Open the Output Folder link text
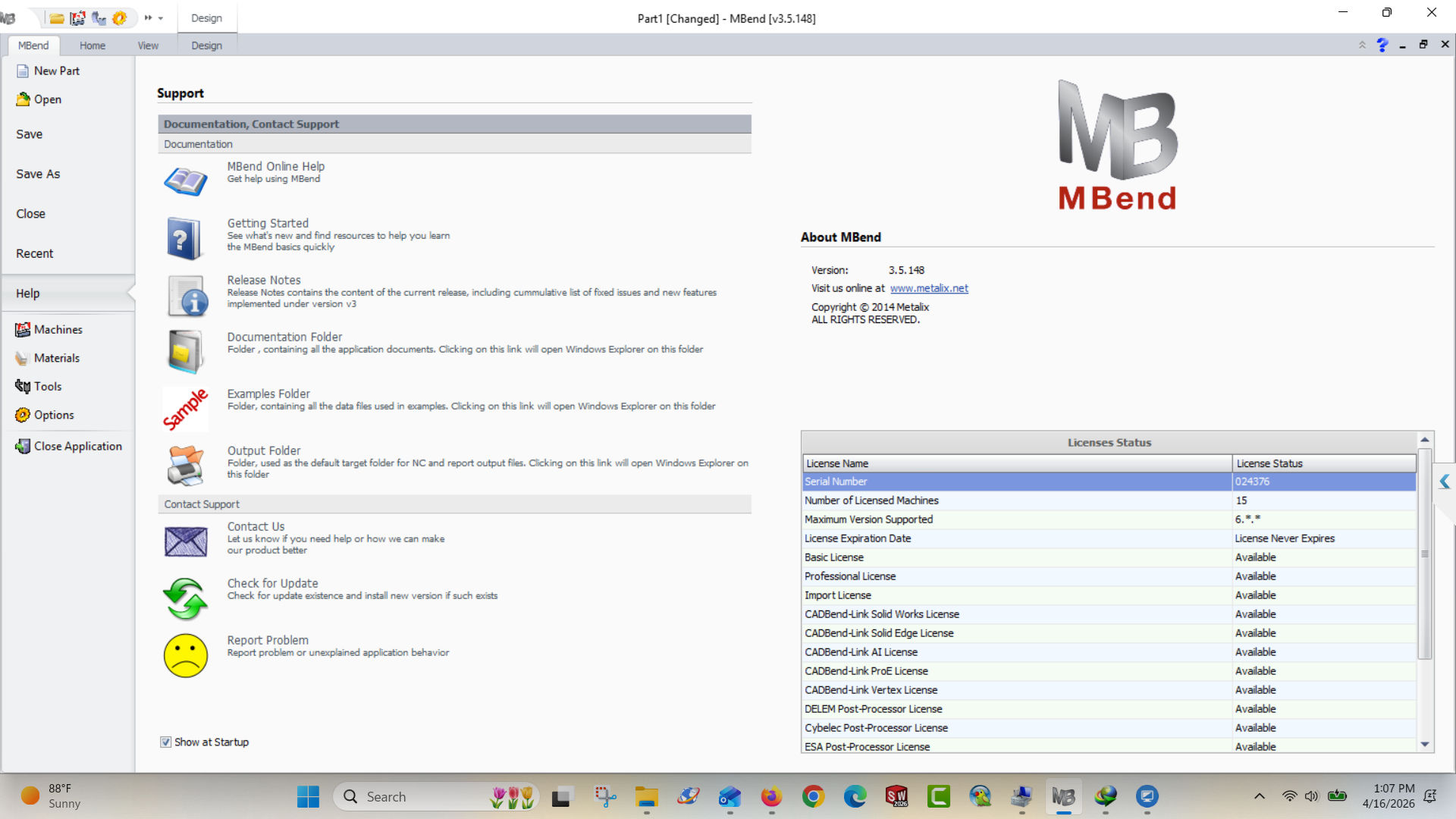The height and width of the screenshot is (819, 1456). [264, 450]
